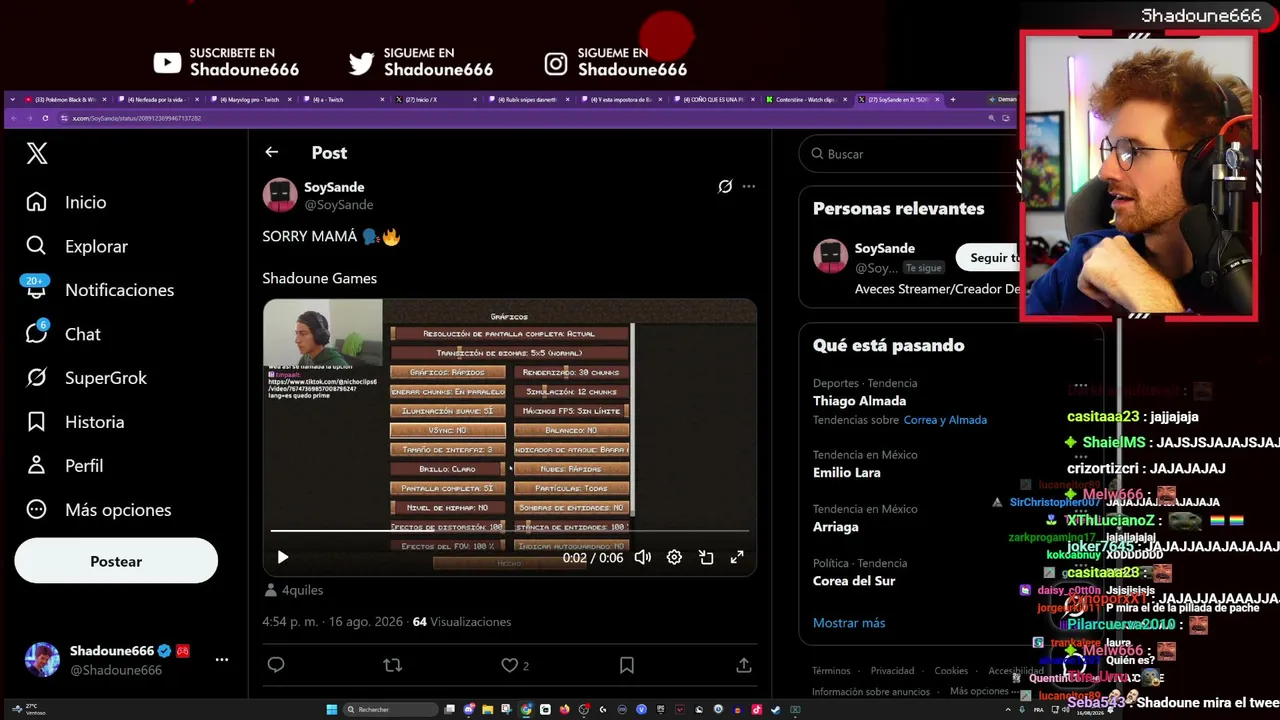Open a new browser tab
This screenshot has width=1280, height=720.
coord(952,100)
